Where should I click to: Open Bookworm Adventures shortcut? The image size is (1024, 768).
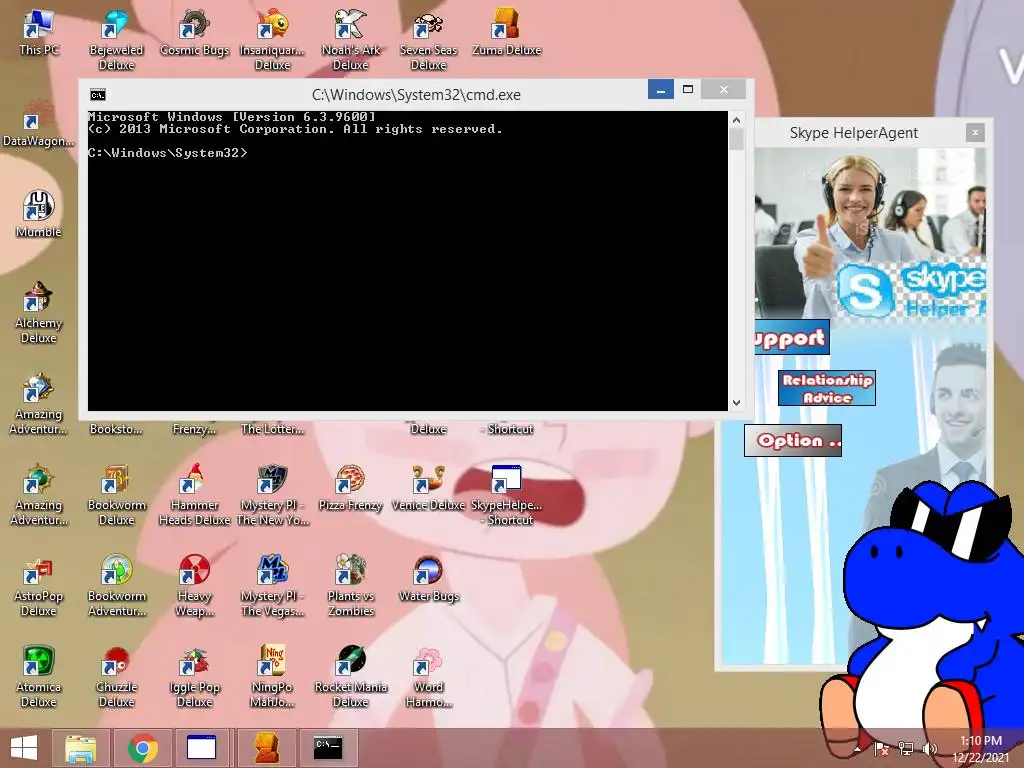click(x=116, y=586)
